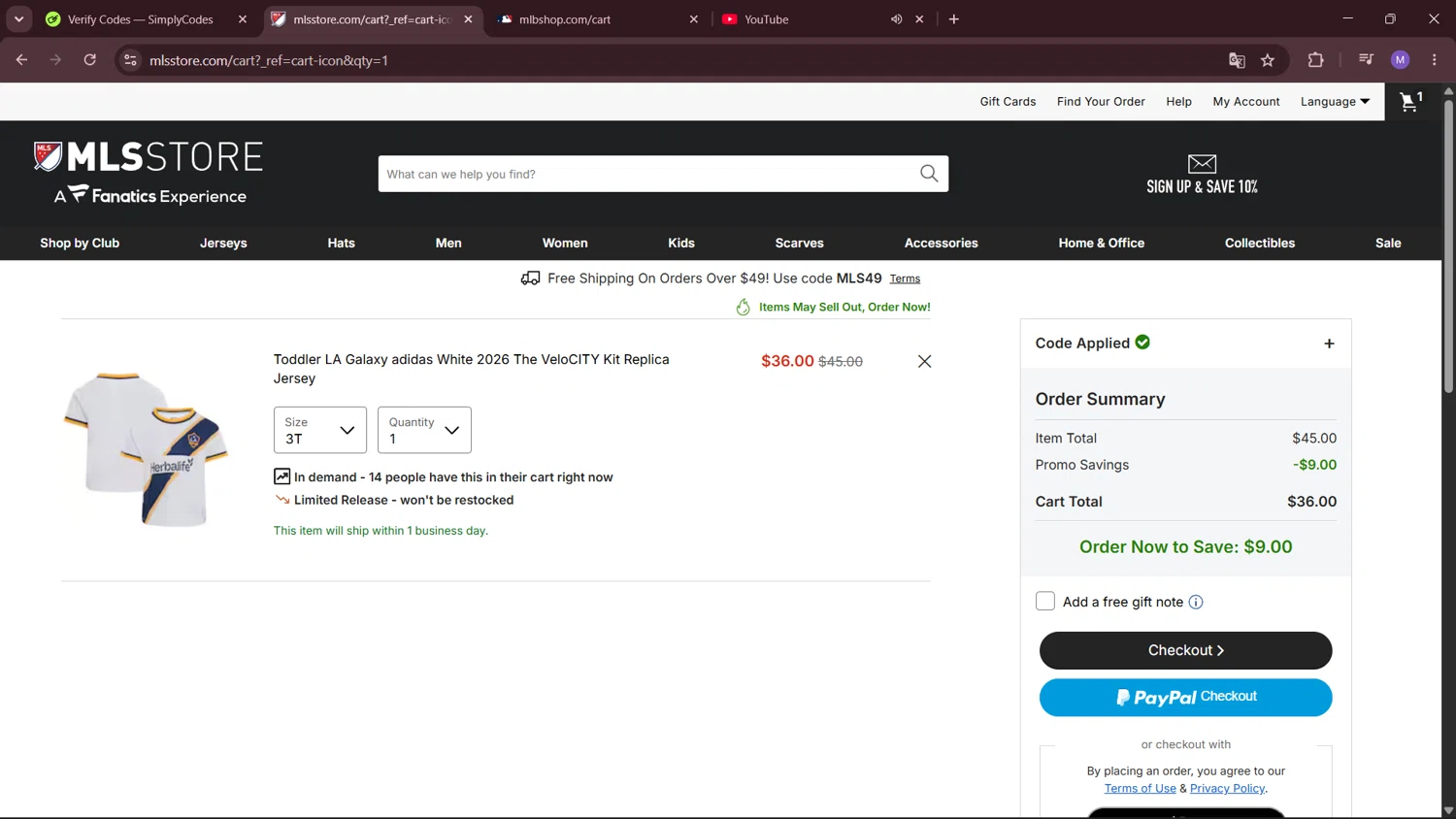The height and width of the screenshot is (819, 1456).
Task: Close the YouTube tab
Action: (x=919, y=19)
